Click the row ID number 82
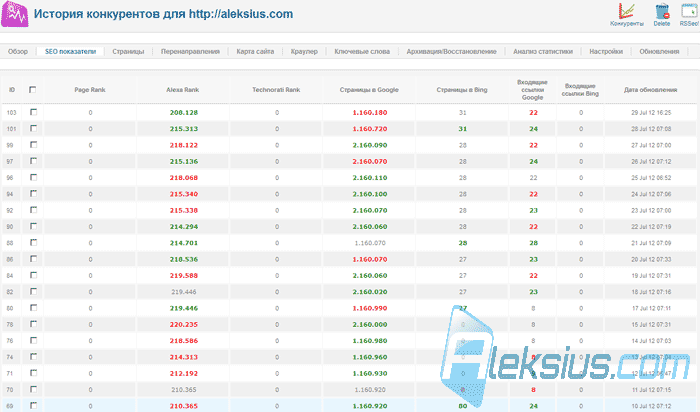The width and height of the screenshot is (700, 412). (10, 291)
